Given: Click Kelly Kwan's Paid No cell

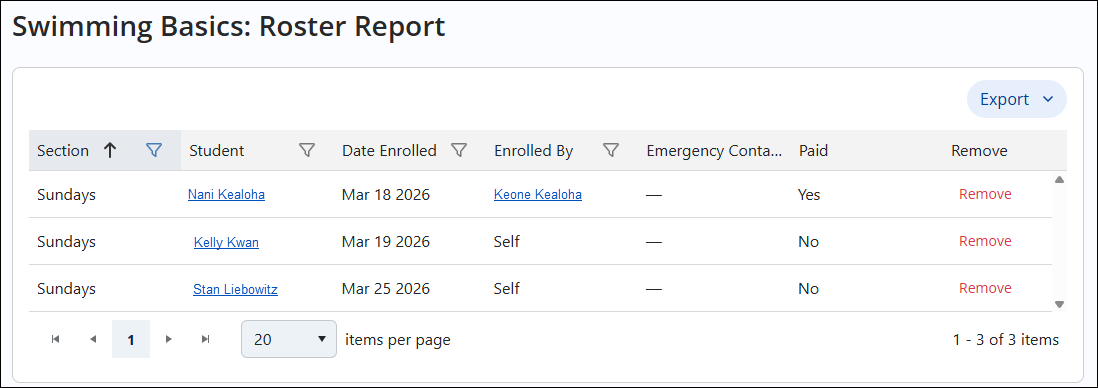Looking at the screenshot, I should pos(808,242).
